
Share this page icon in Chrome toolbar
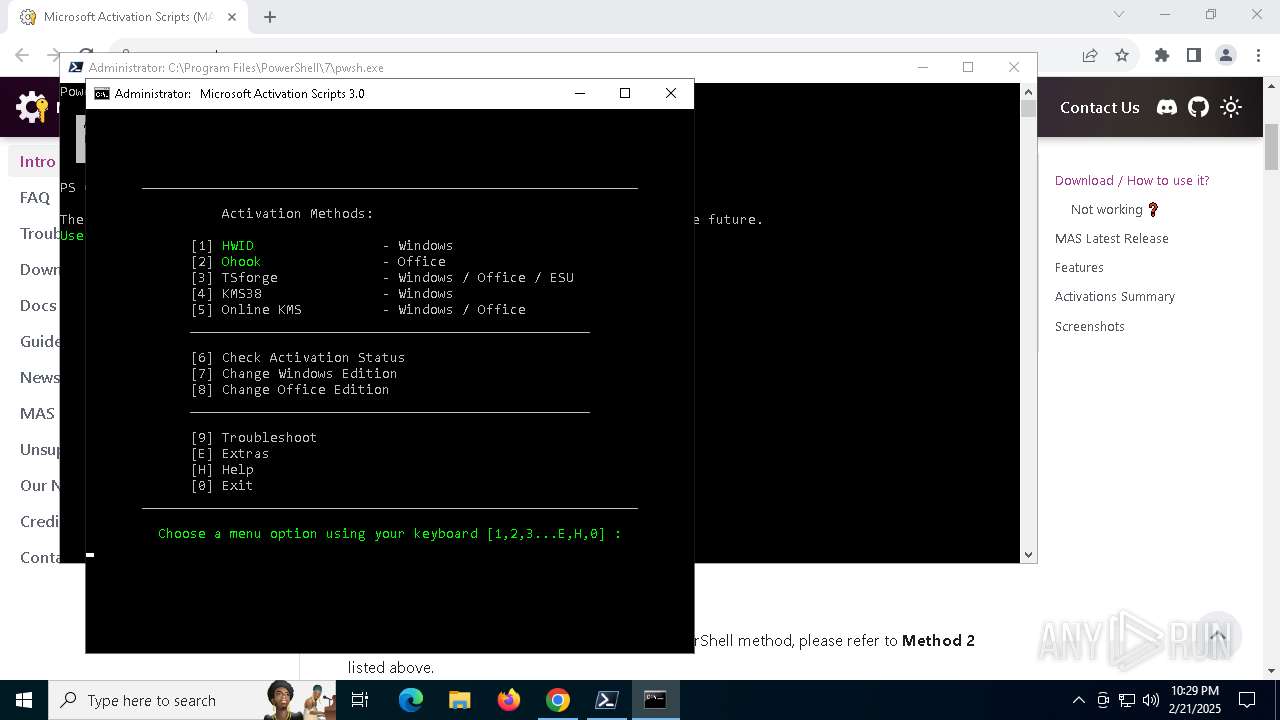pos(1090,55)
